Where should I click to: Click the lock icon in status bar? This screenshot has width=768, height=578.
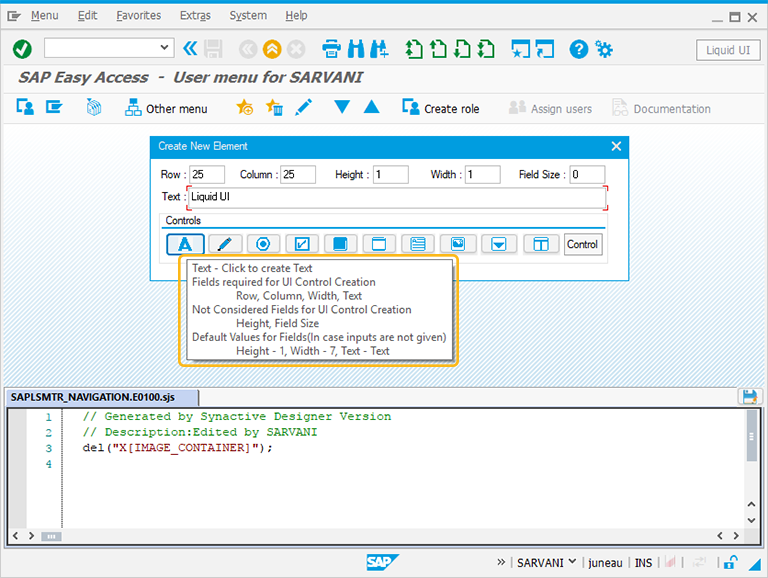point(730,562)
